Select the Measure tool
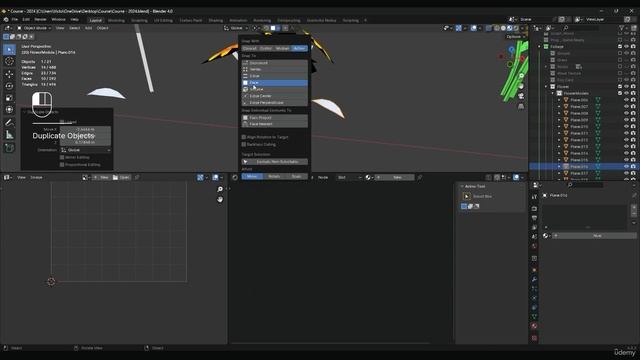Image resolution: width=640 pixels, height=360 pixels. pos(9,135)
